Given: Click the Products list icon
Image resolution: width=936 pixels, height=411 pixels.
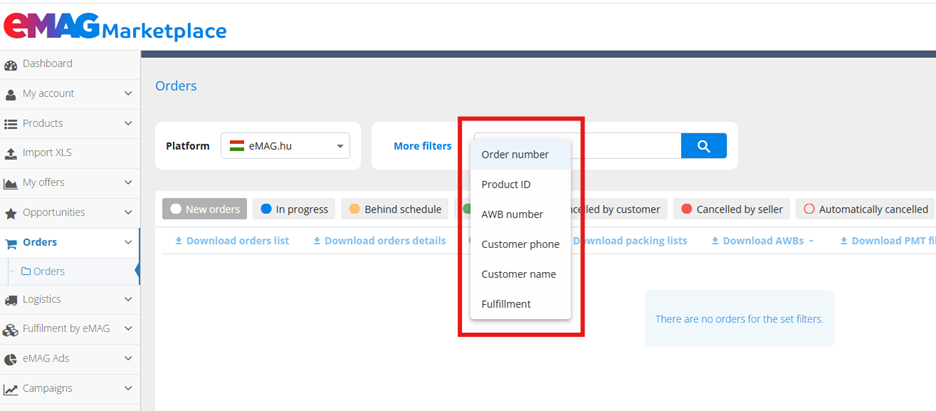Looking at the screenshot, I should click(x=11, y=124).
